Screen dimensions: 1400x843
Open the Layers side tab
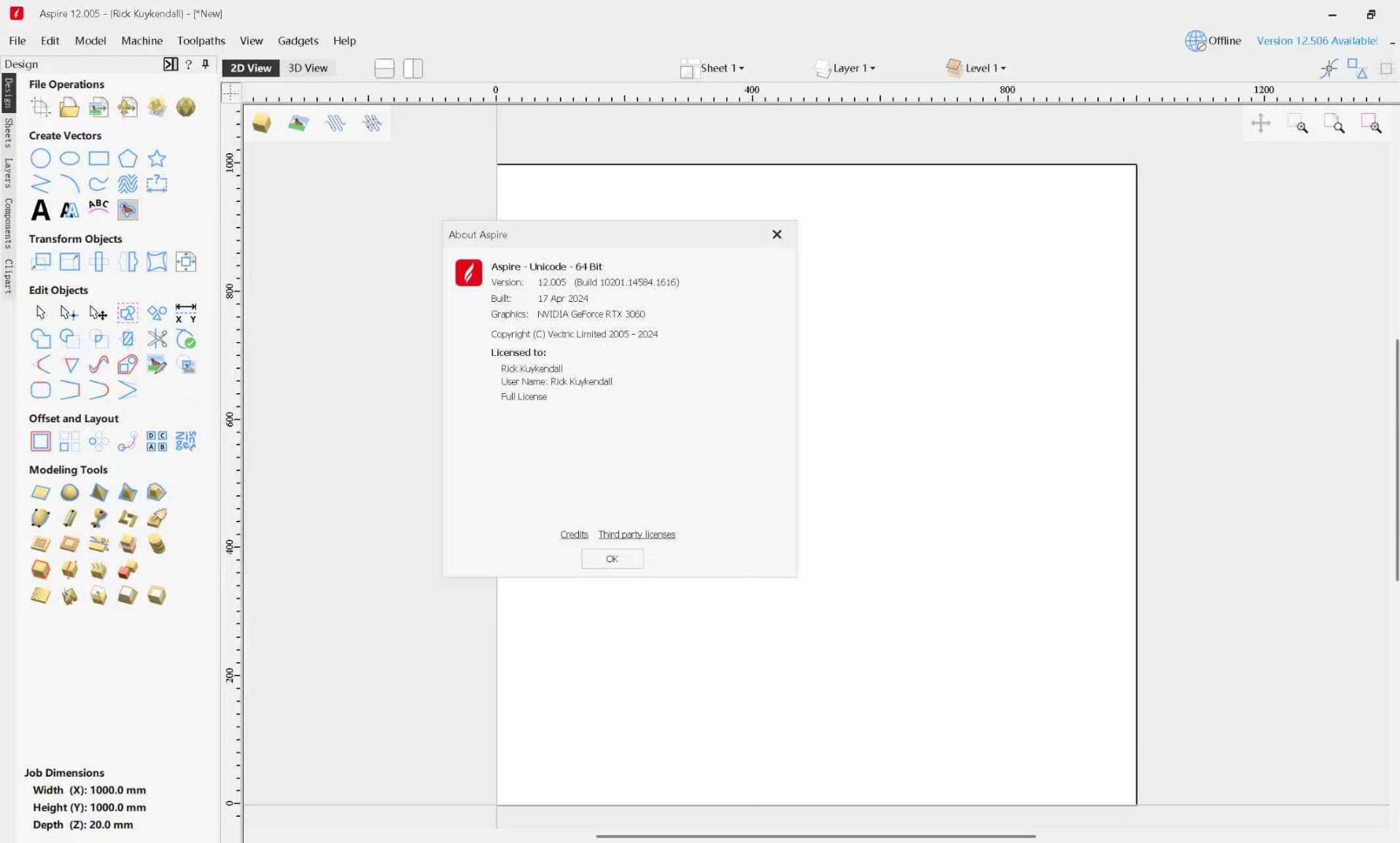click(x=8, y=174)
